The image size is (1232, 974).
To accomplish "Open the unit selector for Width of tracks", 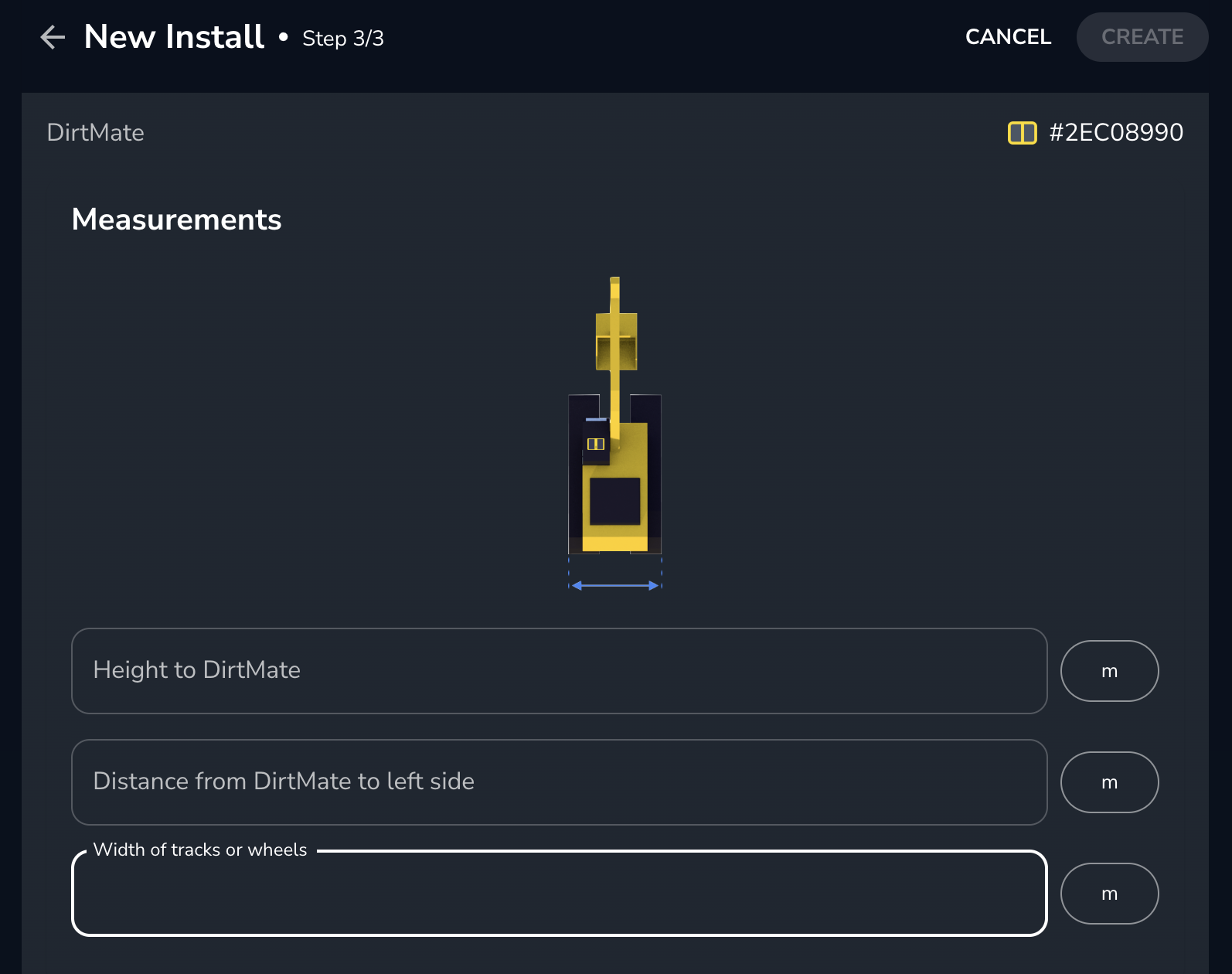I will 1109,894.
